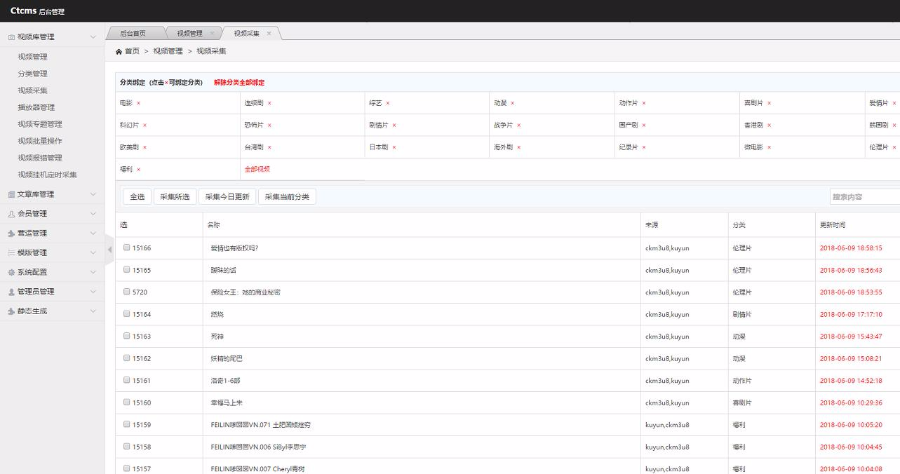Click the red x beside 微电影 category

pos(769,147)
